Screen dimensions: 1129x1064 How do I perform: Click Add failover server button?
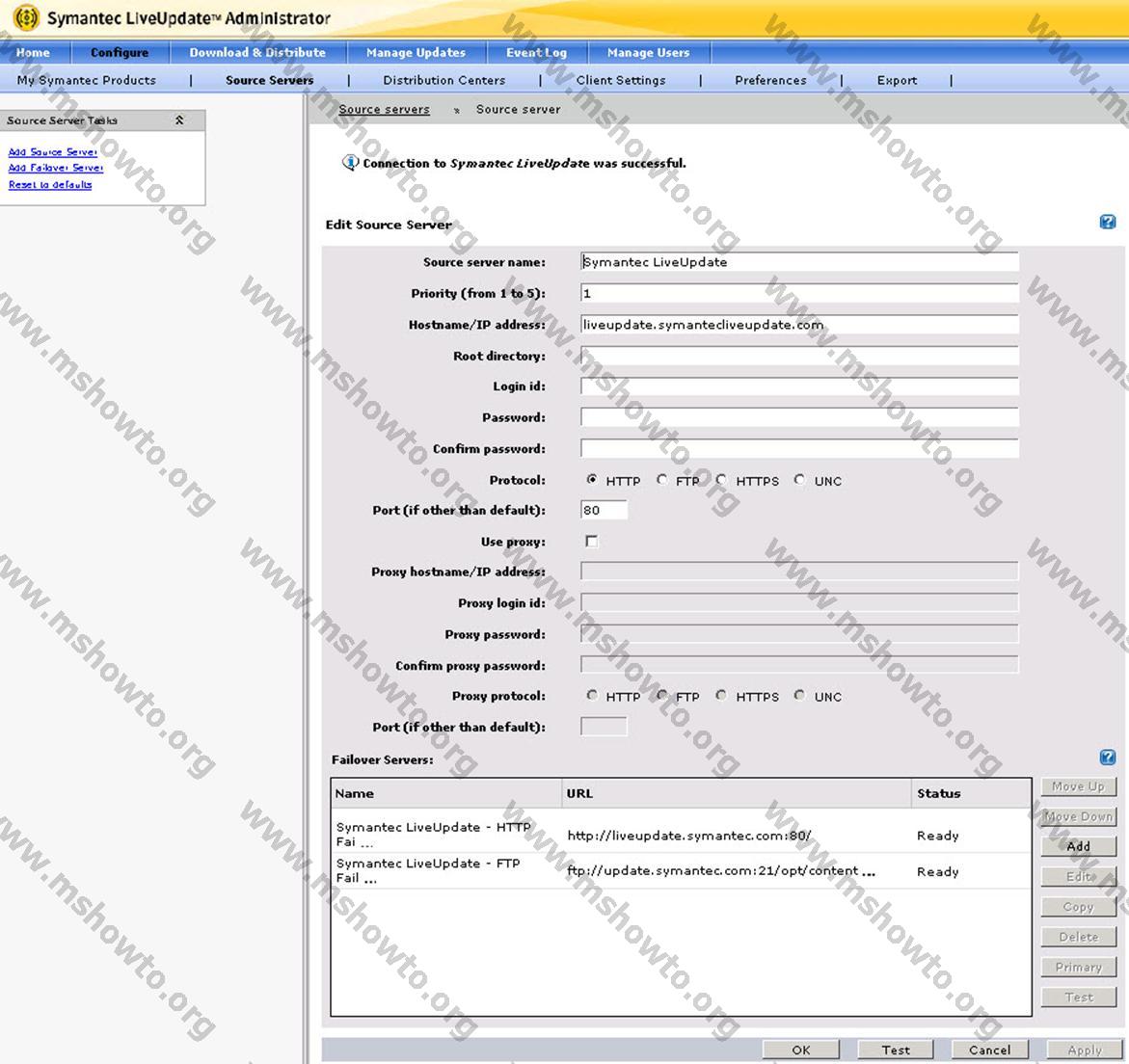1078,846
